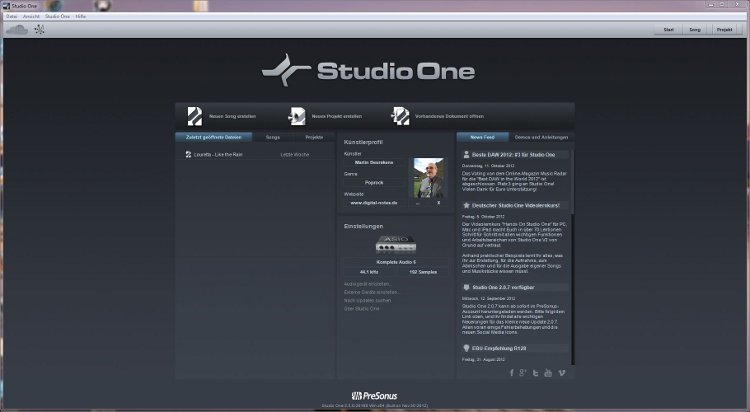Switch to the Song page button
The width and height of the screenshot is (750, 412).
695,30
